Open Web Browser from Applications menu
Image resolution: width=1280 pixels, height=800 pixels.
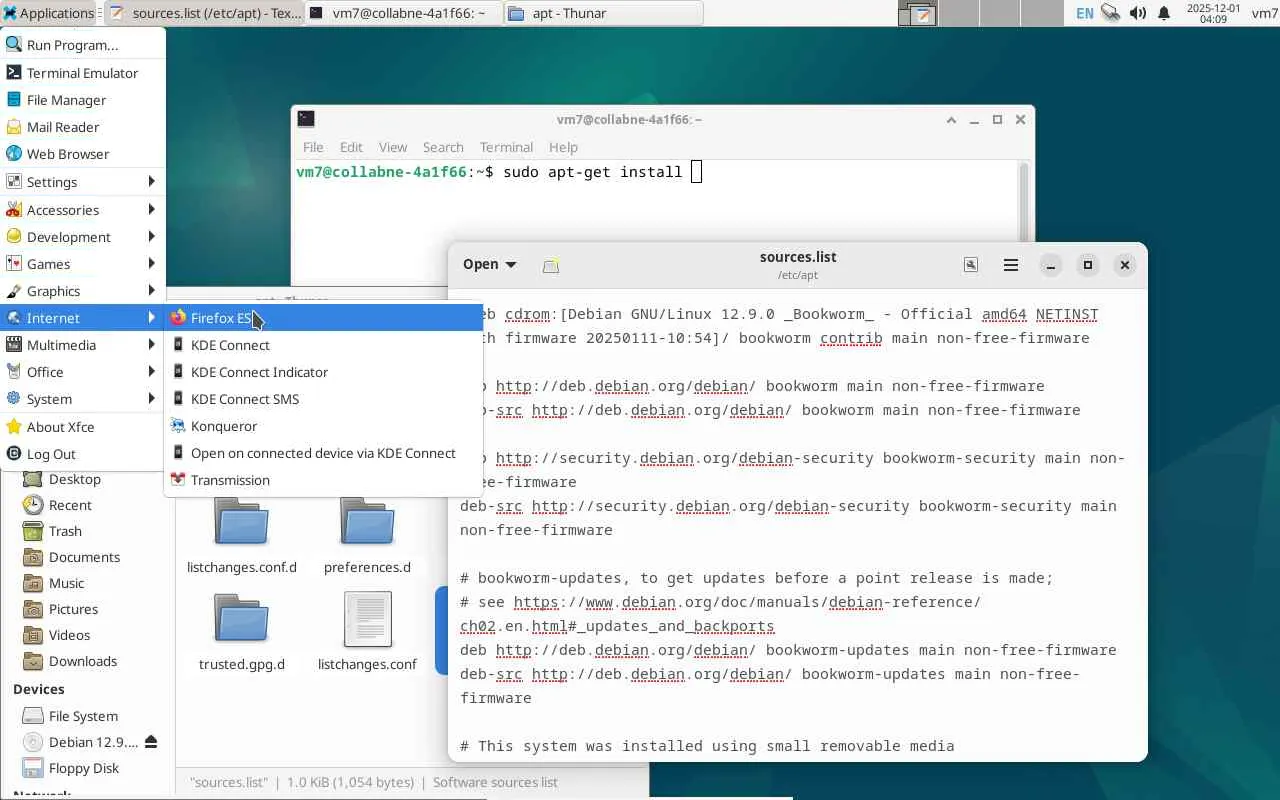pyautogui.click(x=83, y=154)
